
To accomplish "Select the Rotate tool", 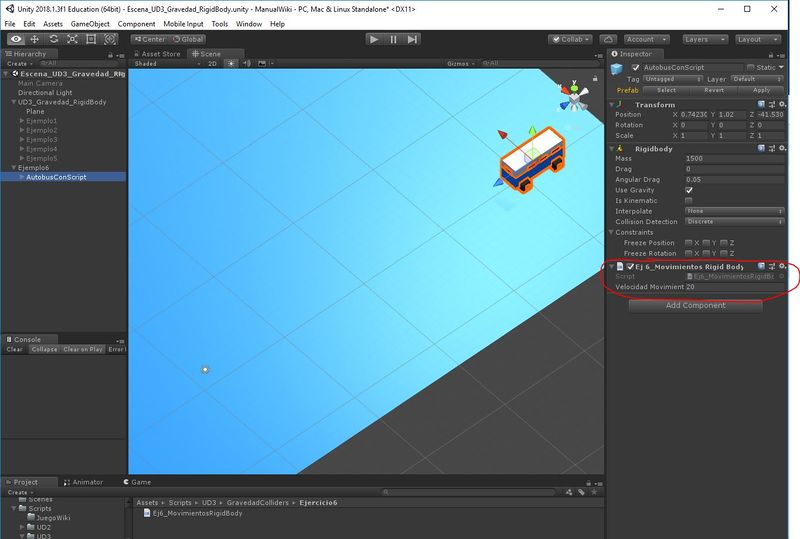I will tap(54, 39).
